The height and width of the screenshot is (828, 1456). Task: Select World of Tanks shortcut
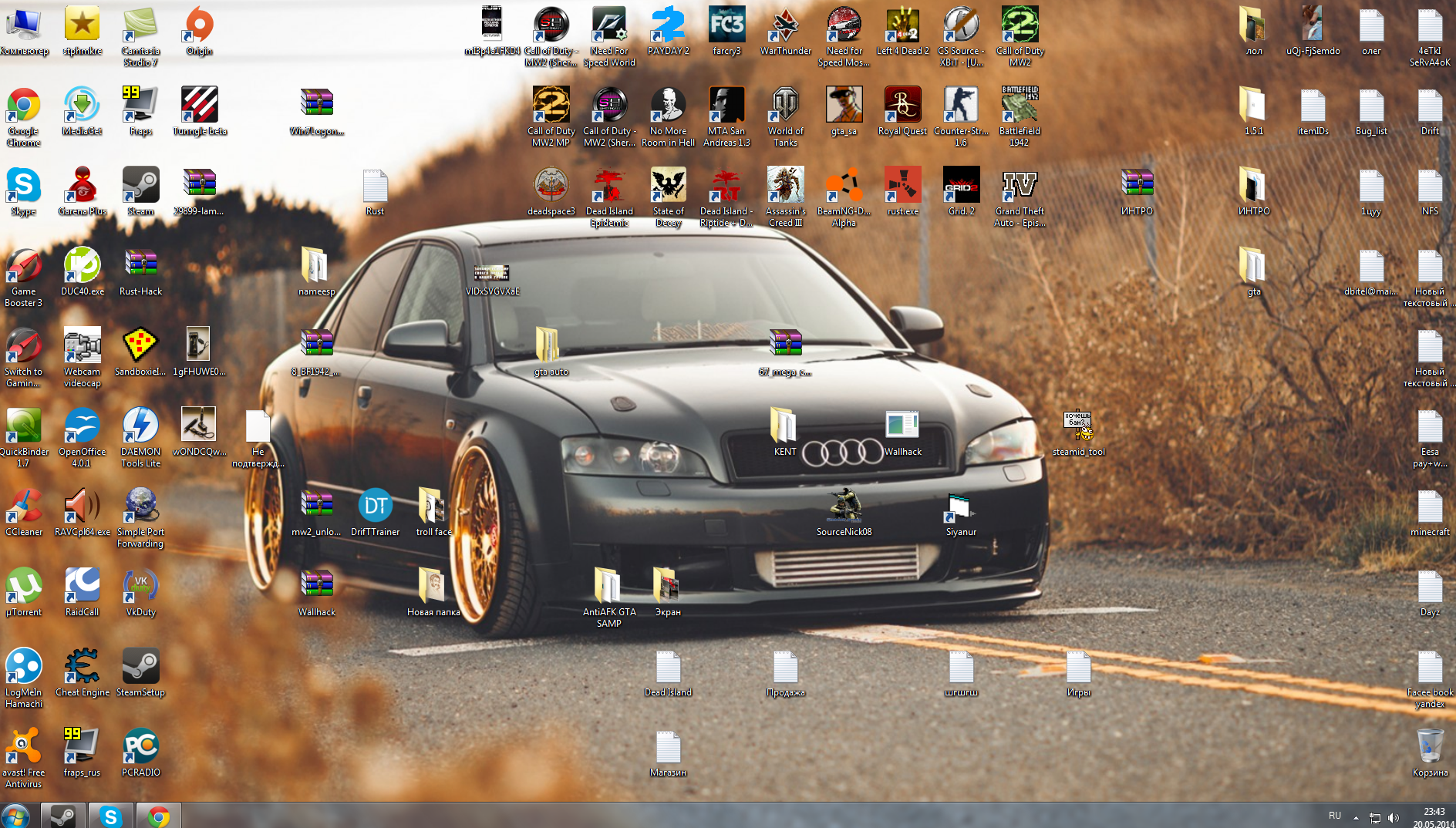click(x=786, y=116)
